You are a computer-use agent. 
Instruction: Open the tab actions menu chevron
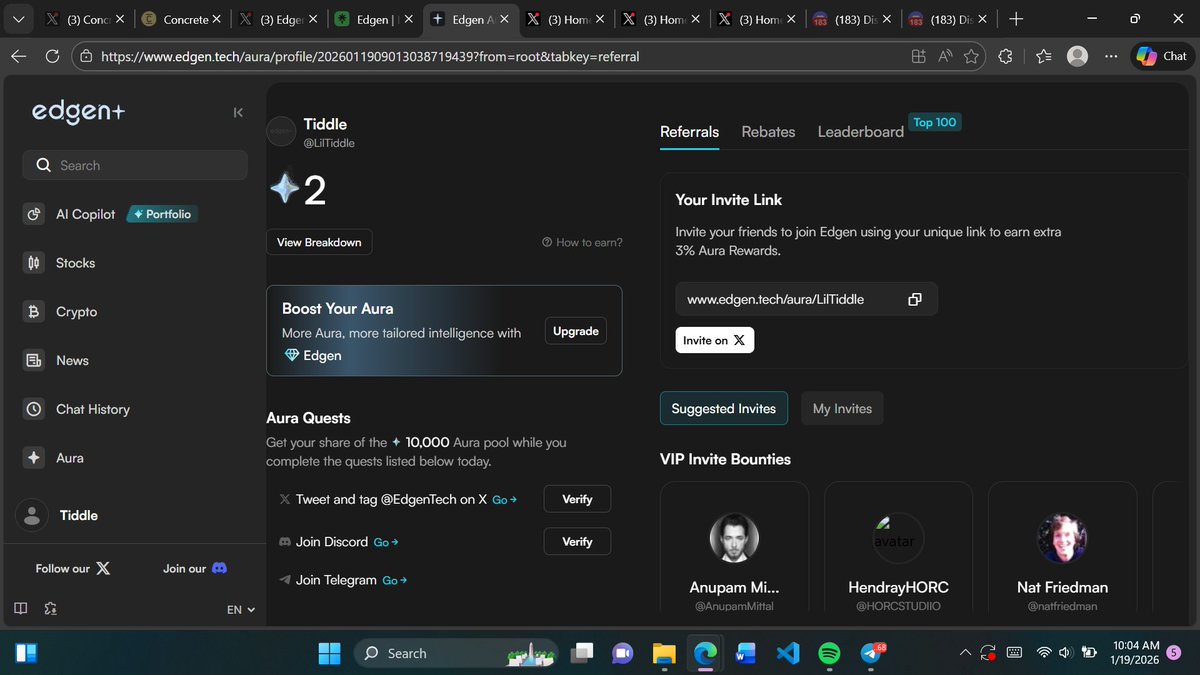(18, 19)
